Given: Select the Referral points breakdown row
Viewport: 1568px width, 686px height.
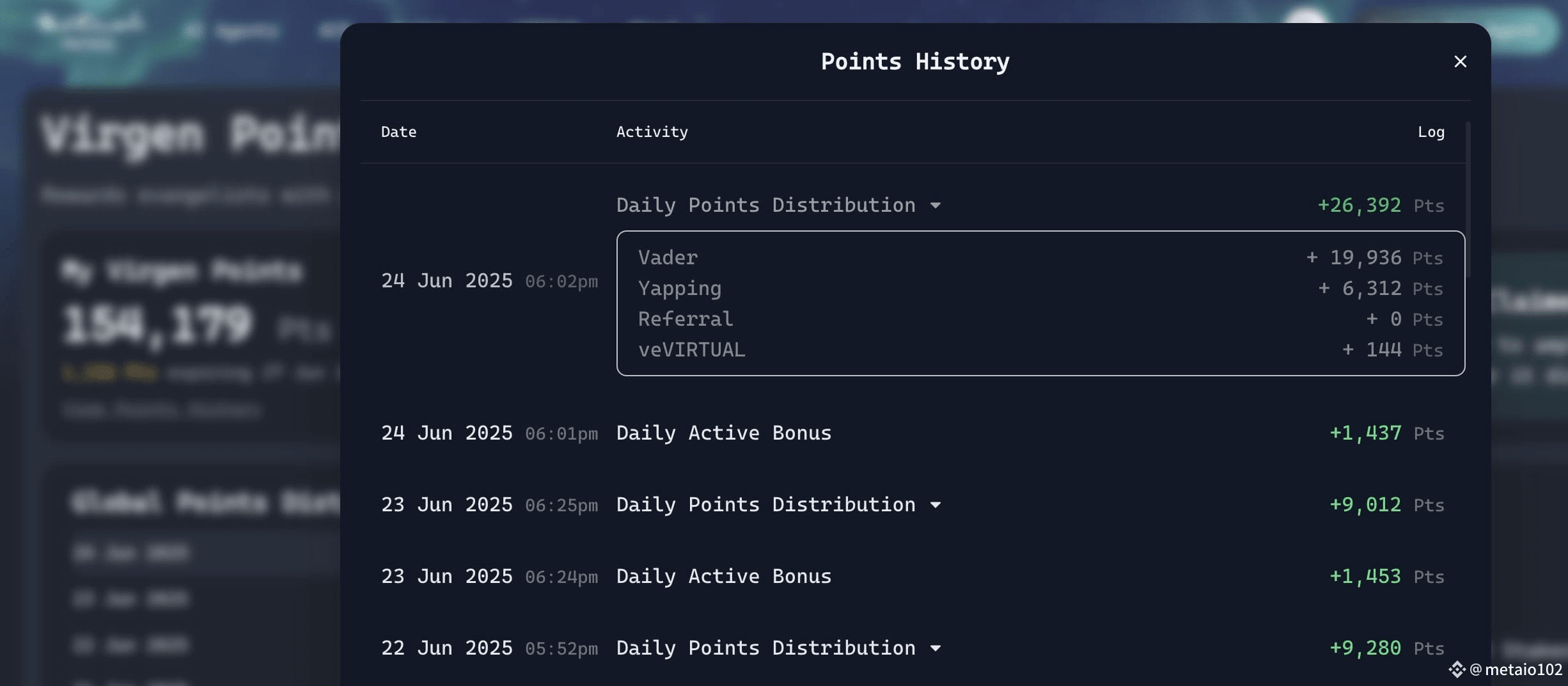Looking at the screenshot, I should (1040, 319).
